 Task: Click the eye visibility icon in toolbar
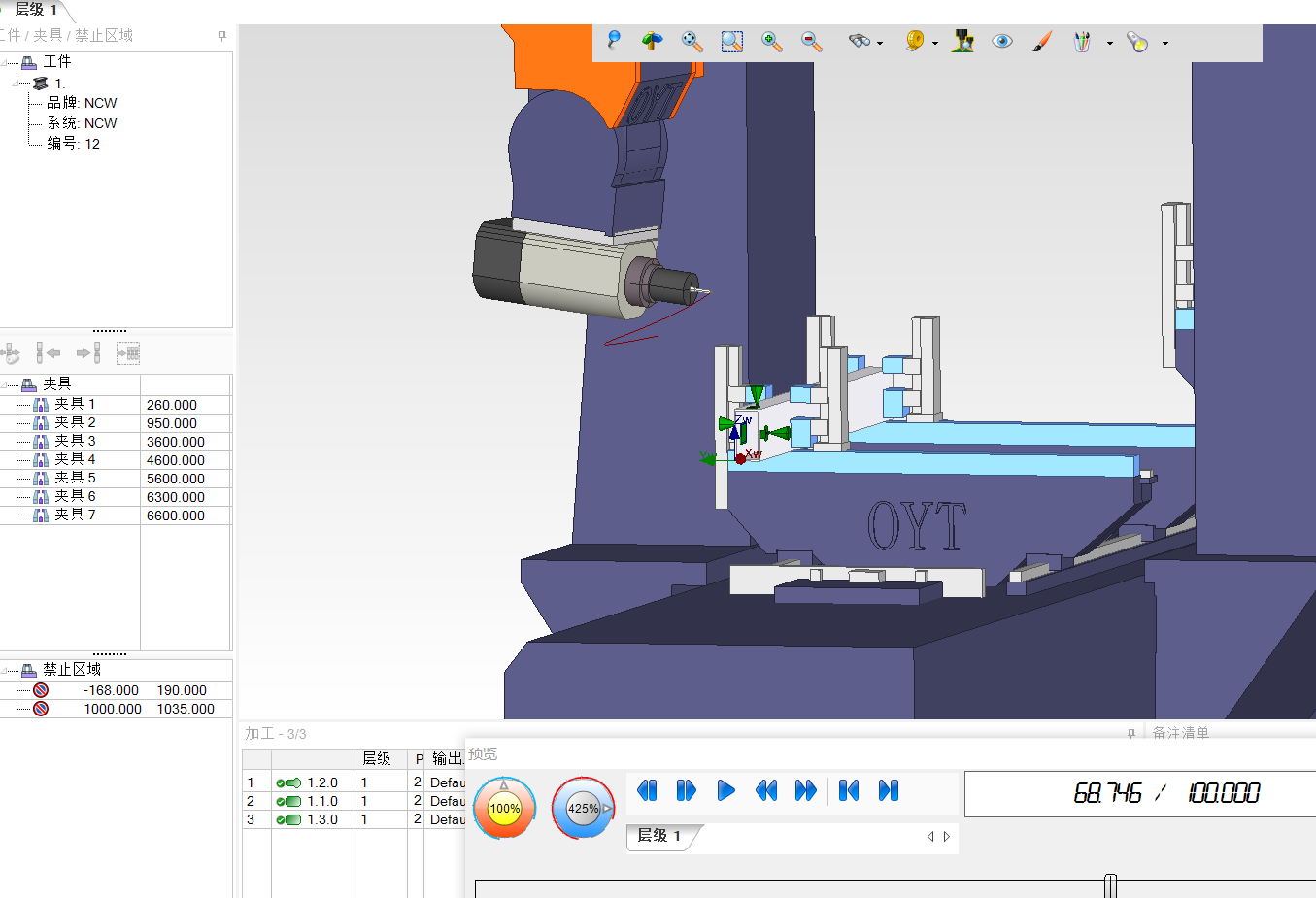click(1002, 42)
